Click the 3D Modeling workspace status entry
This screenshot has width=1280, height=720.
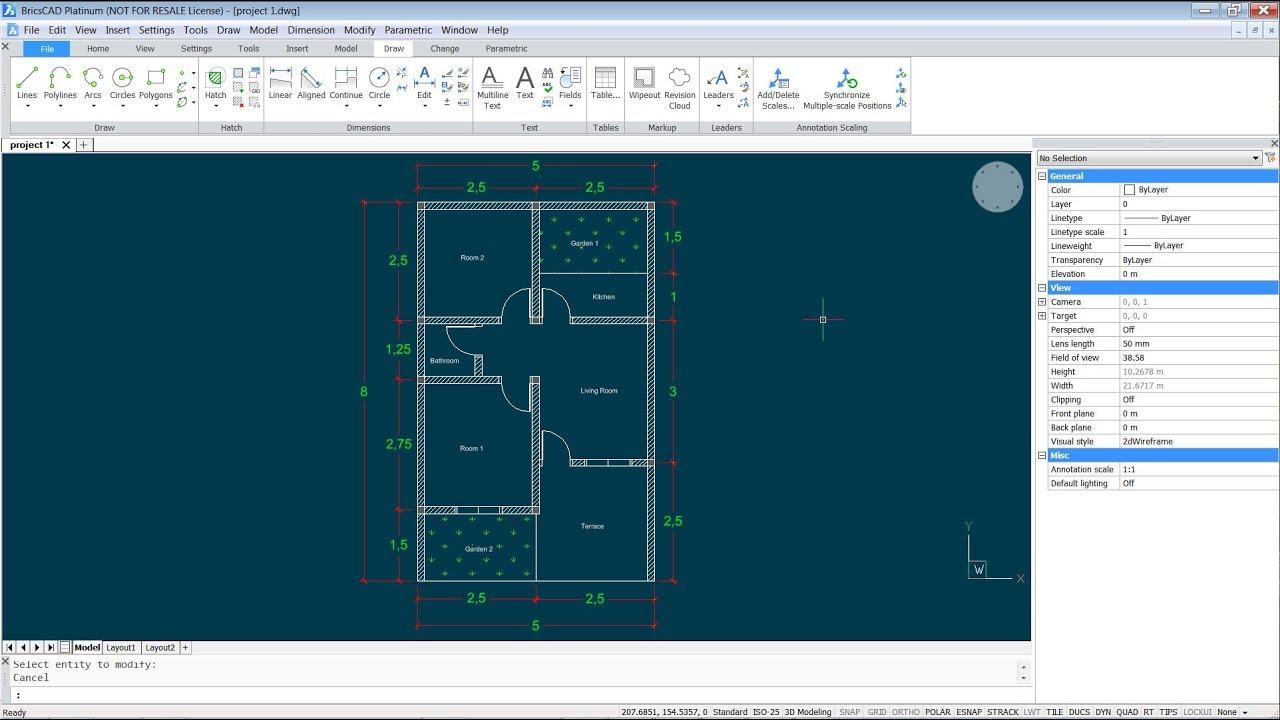pos(808,712)
